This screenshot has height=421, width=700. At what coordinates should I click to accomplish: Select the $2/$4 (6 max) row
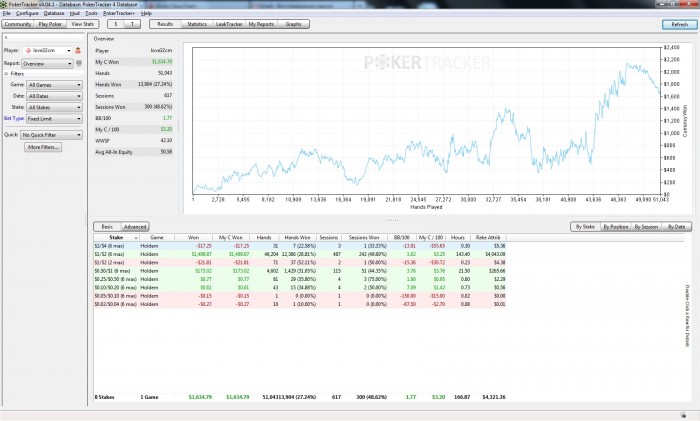coord(300,246)
